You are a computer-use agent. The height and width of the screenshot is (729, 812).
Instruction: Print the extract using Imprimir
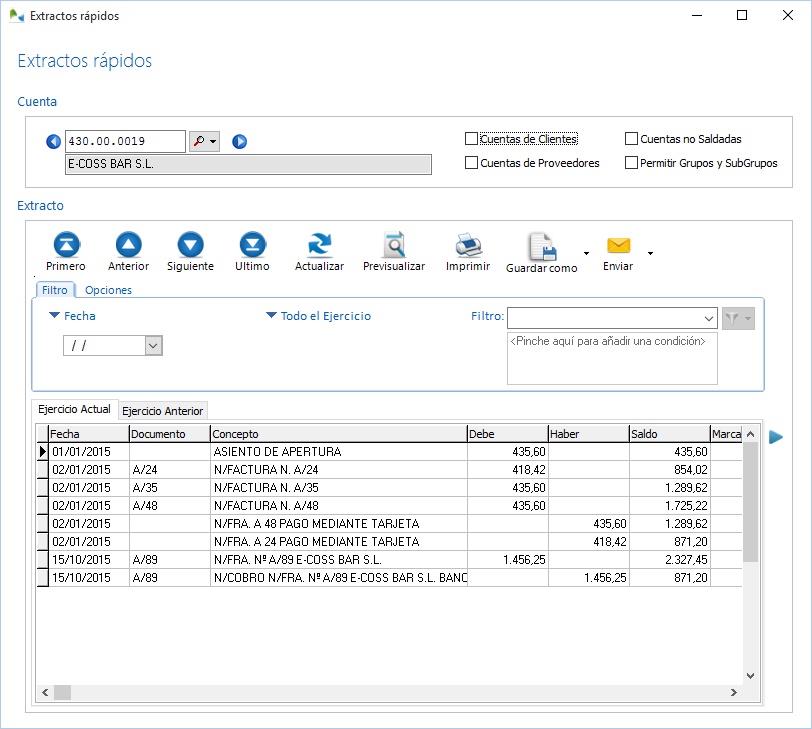(468, 245)
